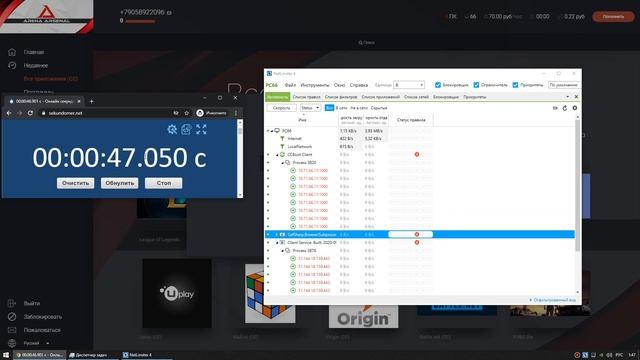640x360 pixels.
Task: Reload the sekundomer.net page
Action: pos(30,113)
